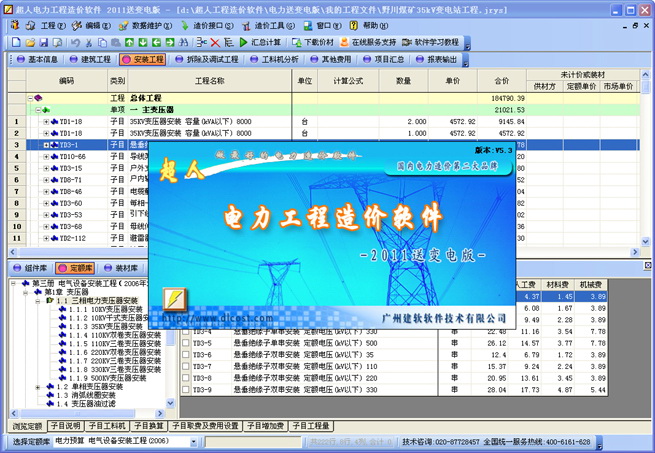Select the 定额库 radio tab
This screenshot has width=655, height=453.
[x=75, y=268]
